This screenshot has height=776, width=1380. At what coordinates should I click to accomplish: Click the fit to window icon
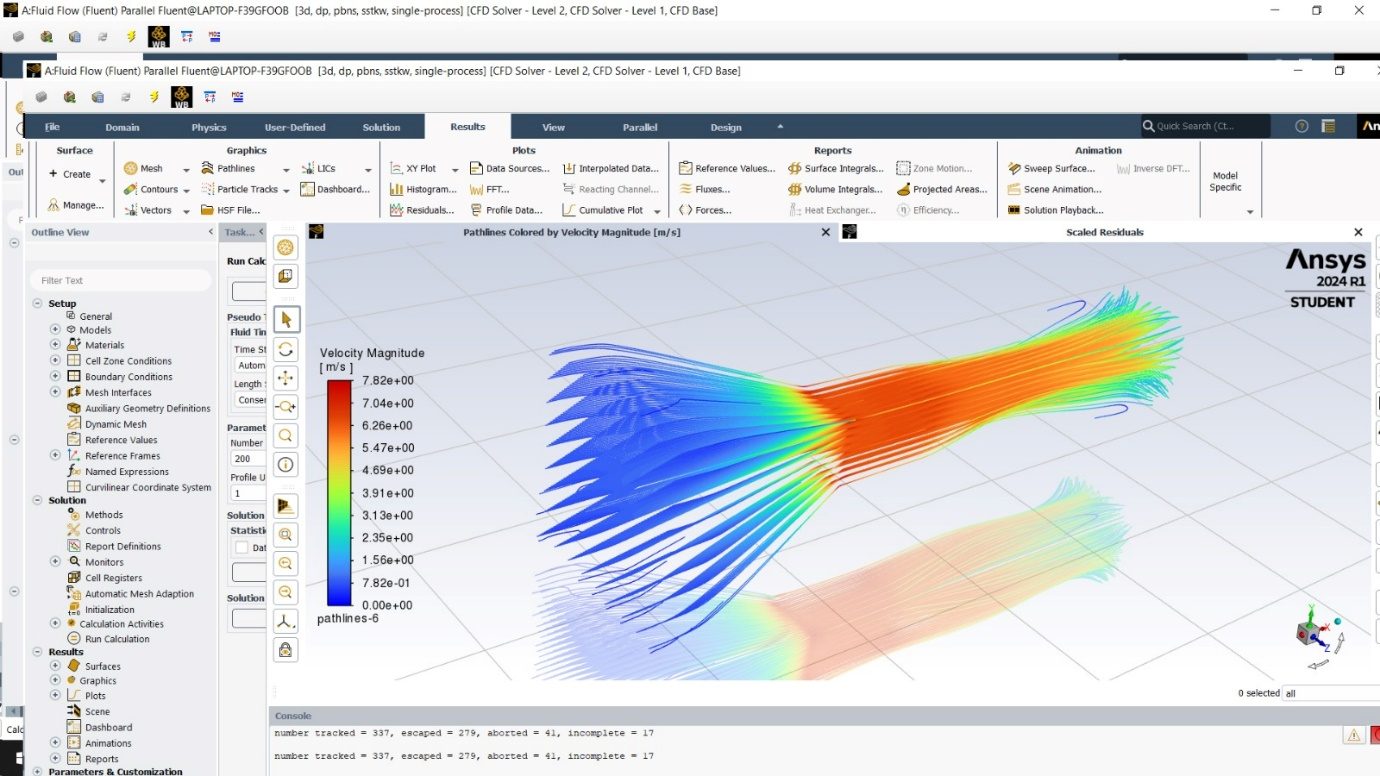(286, 534)
